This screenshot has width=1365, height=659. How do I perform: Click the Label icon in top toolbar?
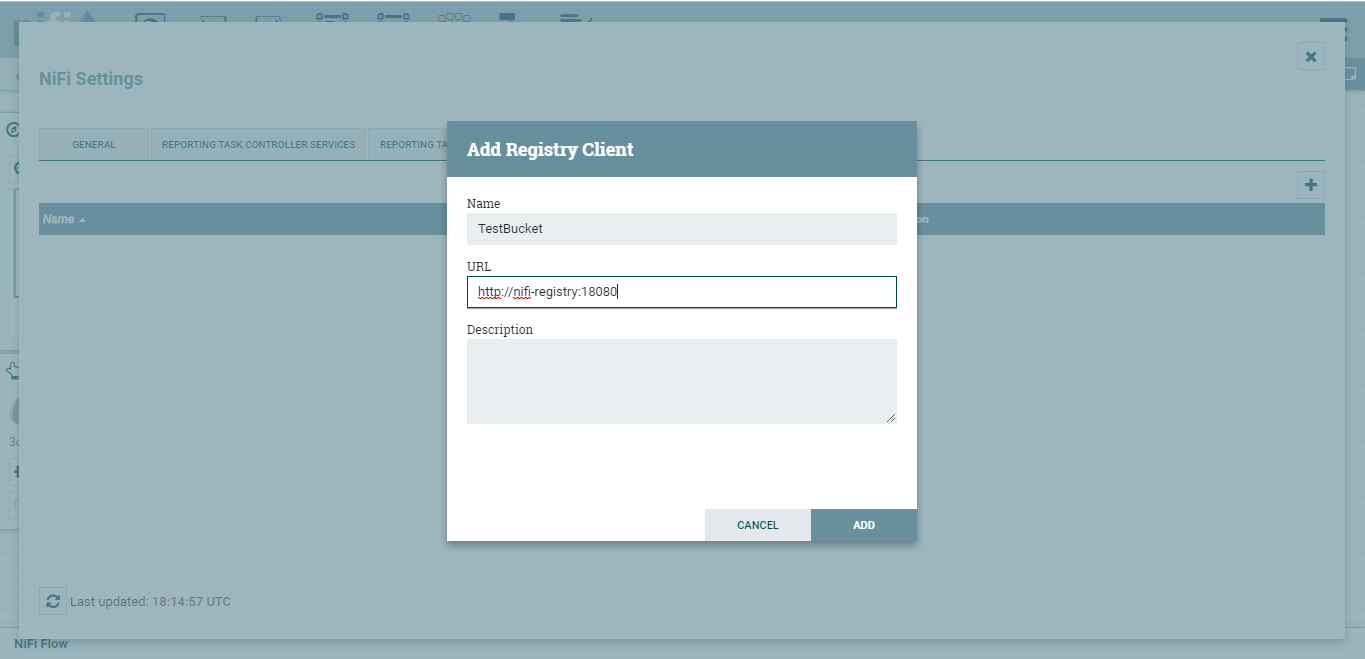tap(572, 17)
